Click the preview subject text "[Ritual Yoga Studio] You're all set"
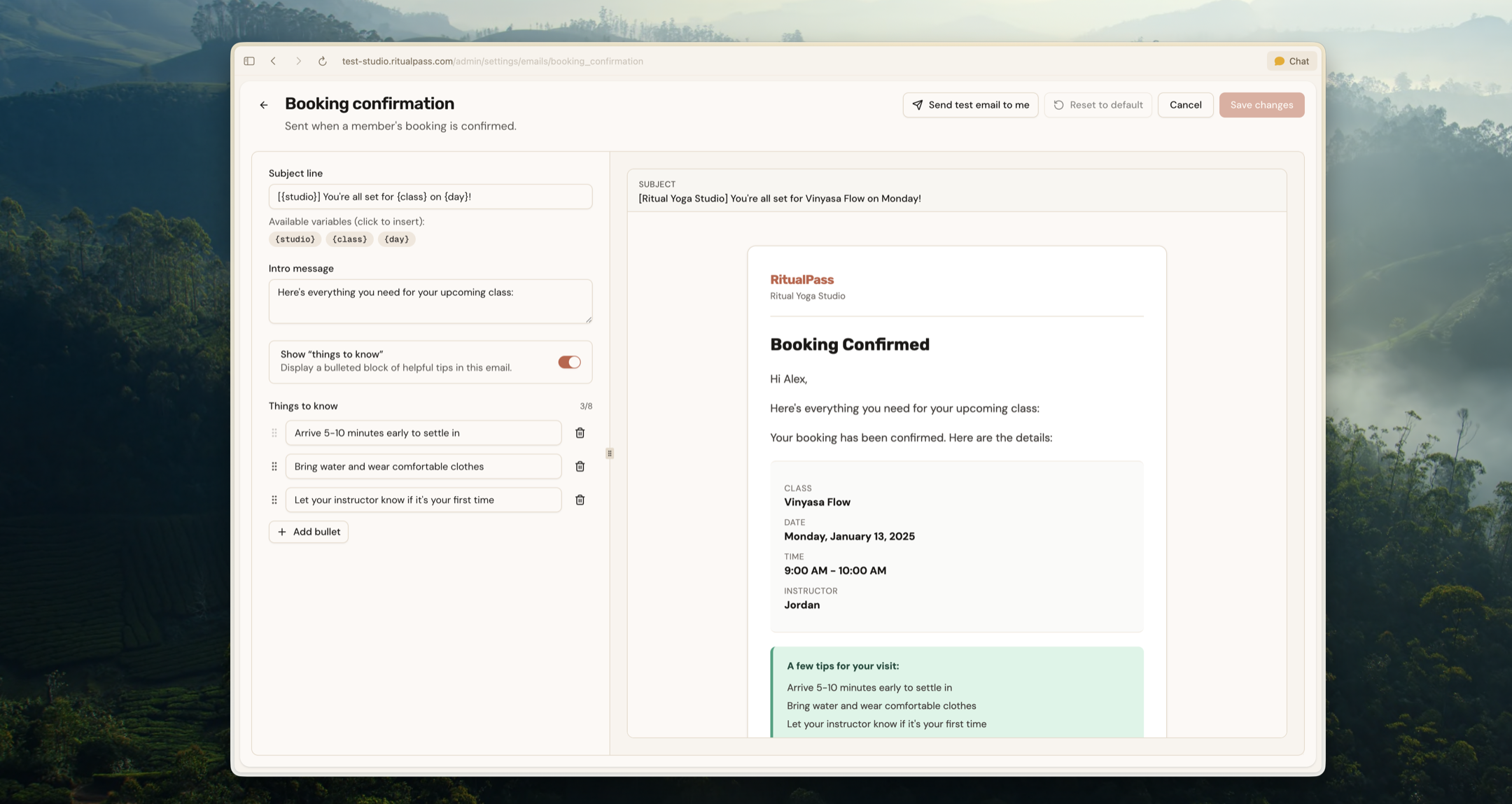The image size is (1512, 804). 779,199
